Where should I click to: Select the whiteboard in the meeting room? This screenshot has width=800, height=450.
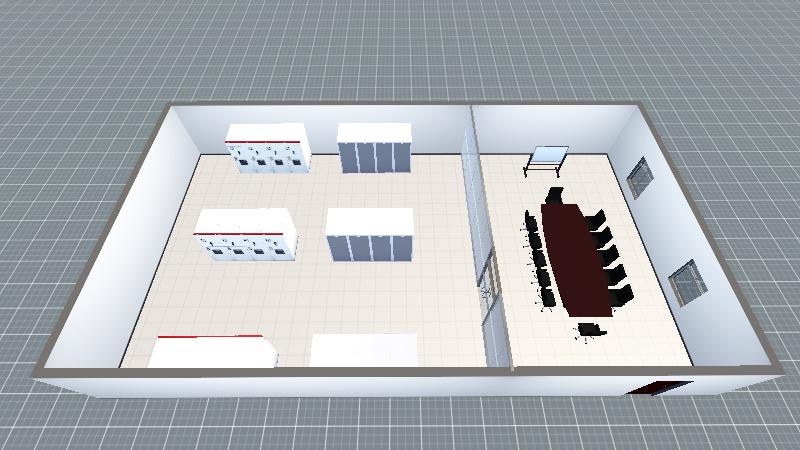(548, 158)
